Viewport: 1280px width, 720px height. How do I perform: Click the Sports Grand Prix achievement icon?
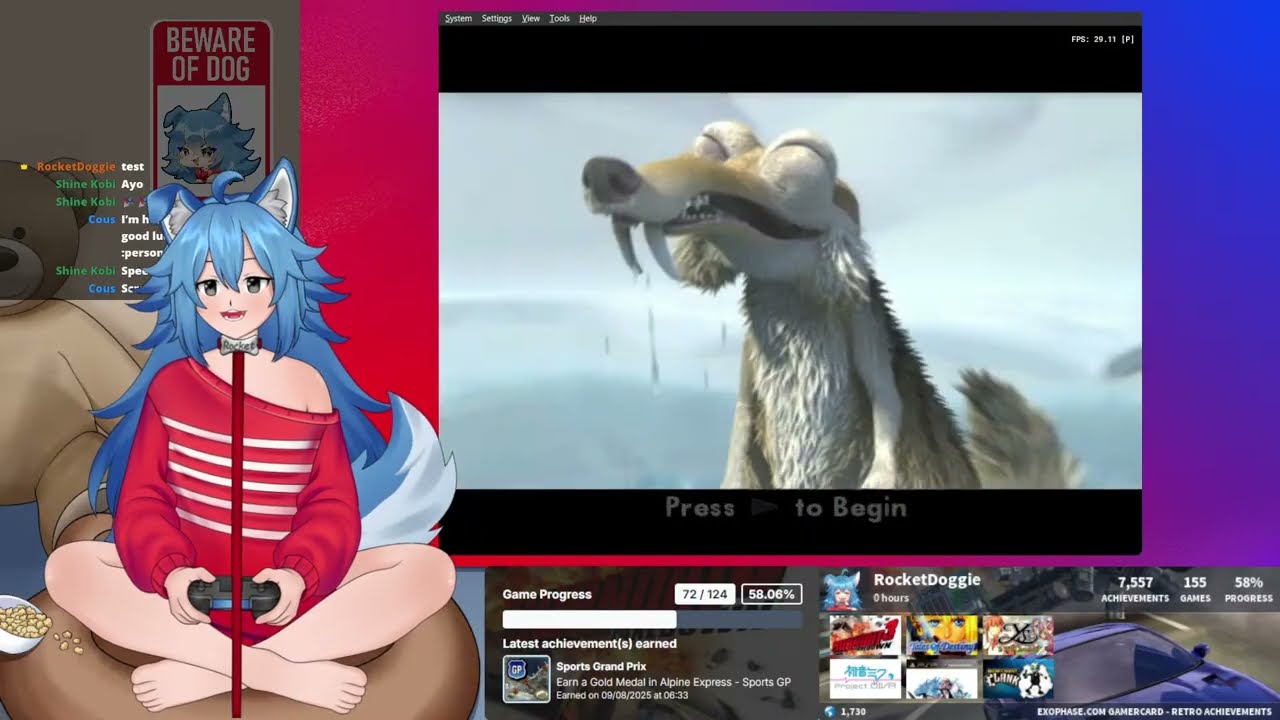(526, 679)
